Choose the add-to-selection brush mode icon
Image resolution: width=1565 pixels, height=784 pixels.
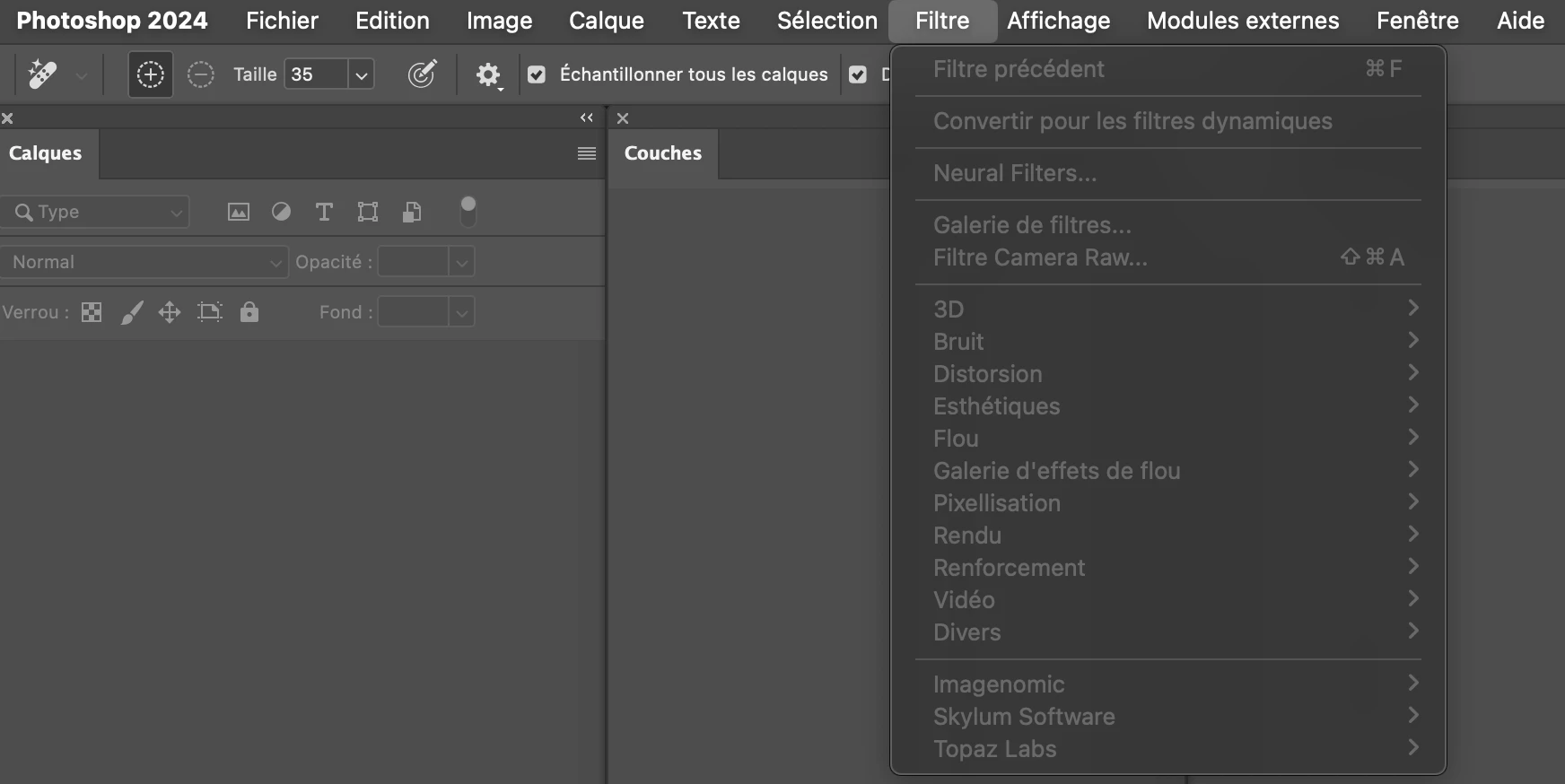[150, 74]
